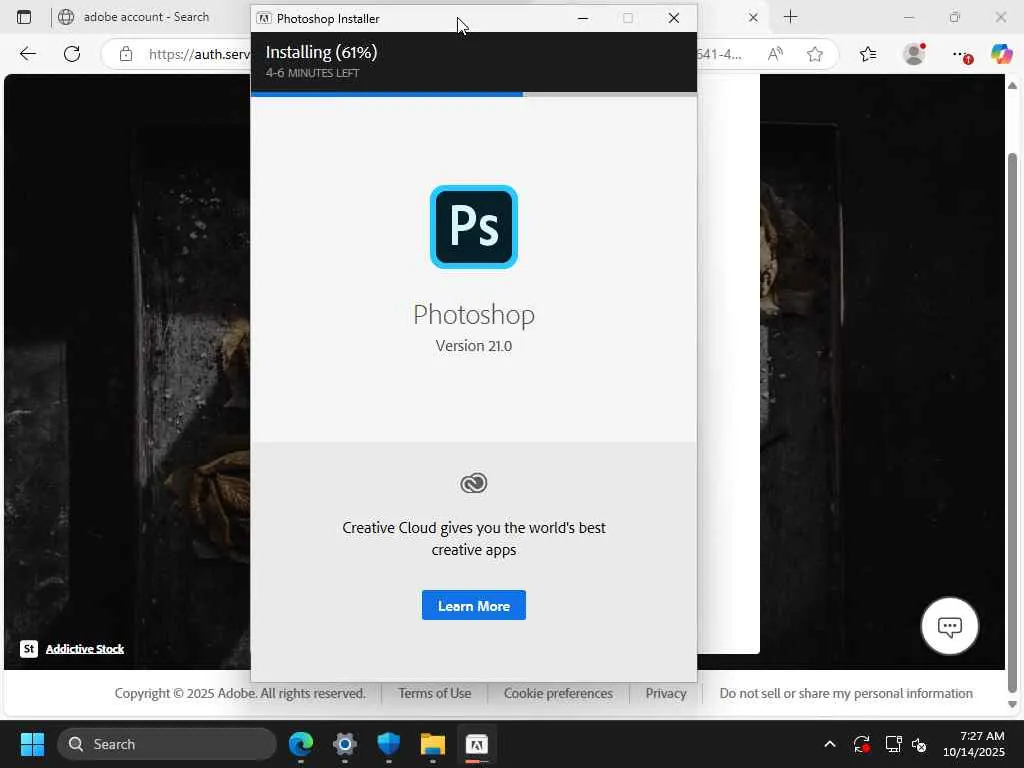1024x768 pixels.
Task: Click the 'Installing (61%)' heading
Action: pyautogui.click(x=321, y=52)
